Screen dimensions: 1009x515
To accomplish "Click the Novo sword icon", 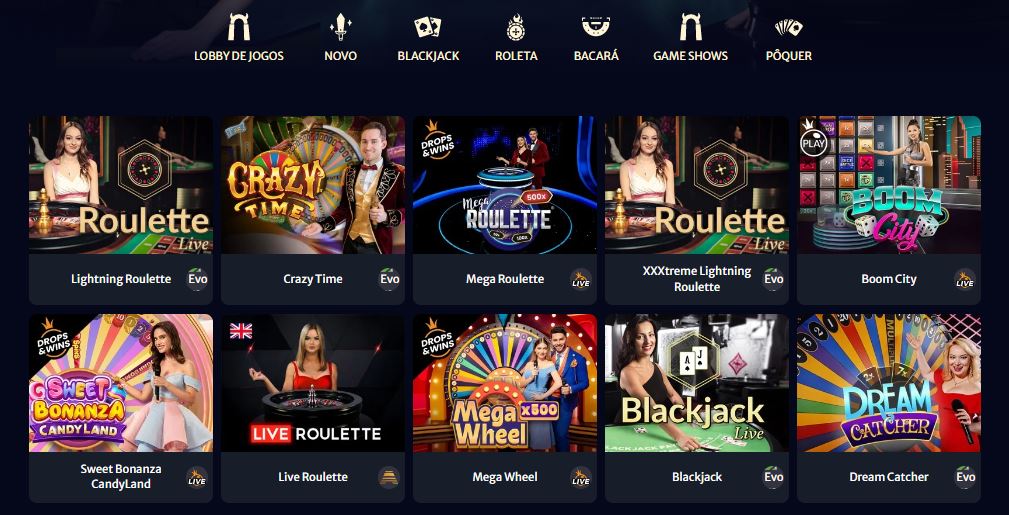I will [x=340, y=27].
